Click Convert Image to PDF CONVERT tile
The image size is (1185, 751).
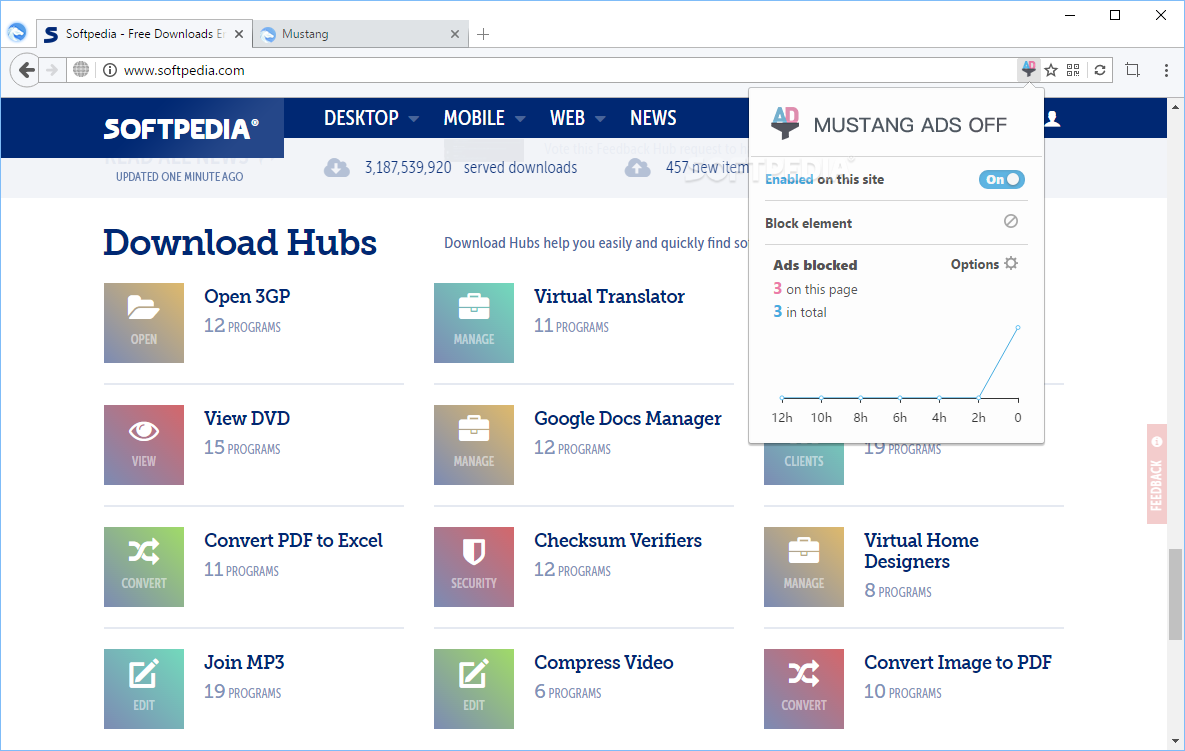pos(803,689)
